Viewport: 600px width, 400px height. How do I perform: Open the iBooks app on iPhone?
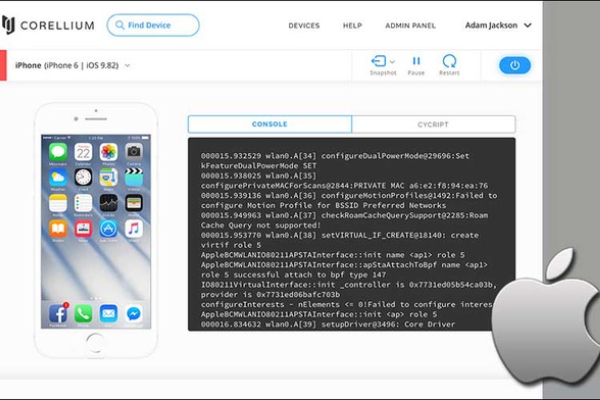click(58, 229)
